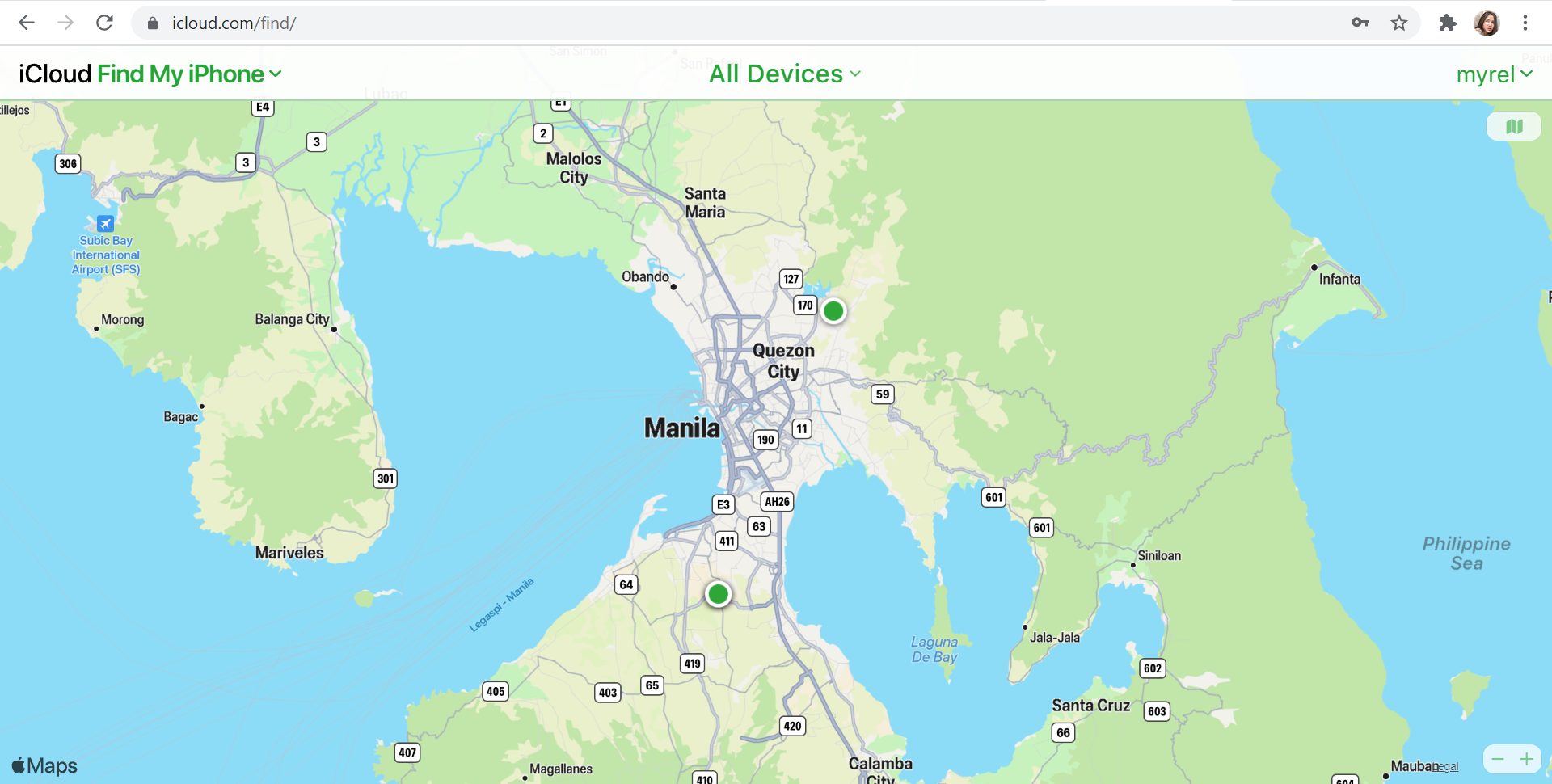Click the green device dot near Quezon City

click(833, 310)
